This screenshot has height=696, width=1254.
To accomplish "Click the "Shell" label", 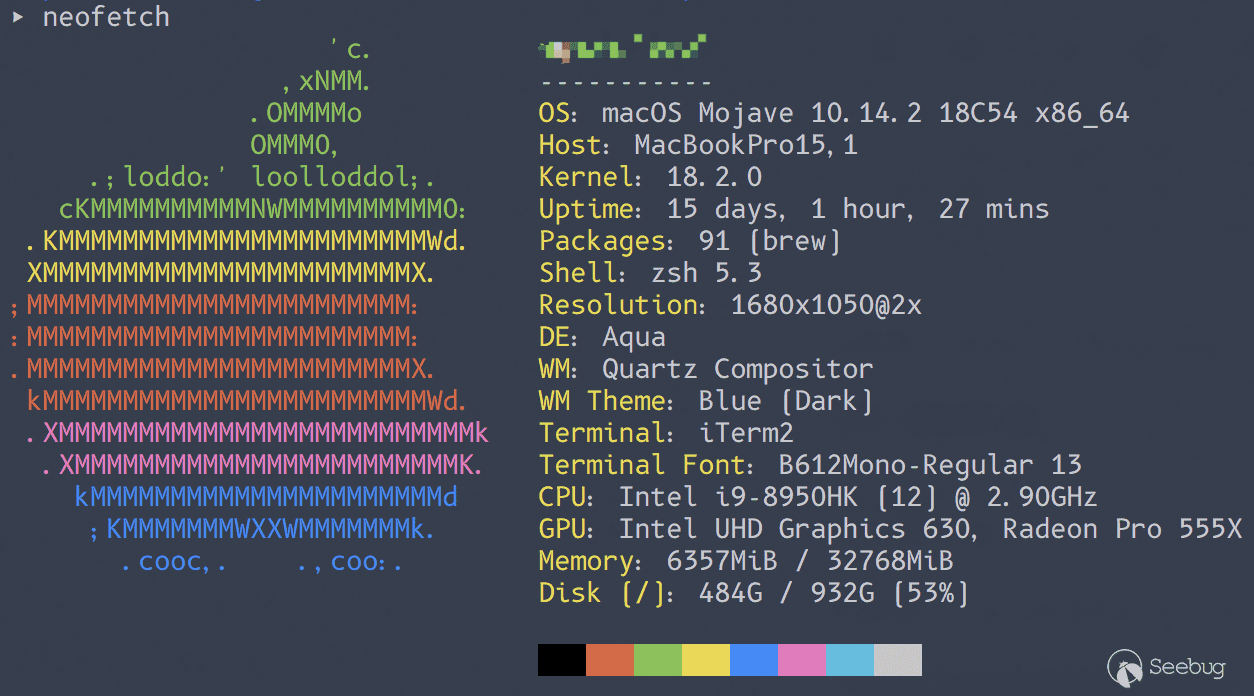I will [x=579, y=273].
